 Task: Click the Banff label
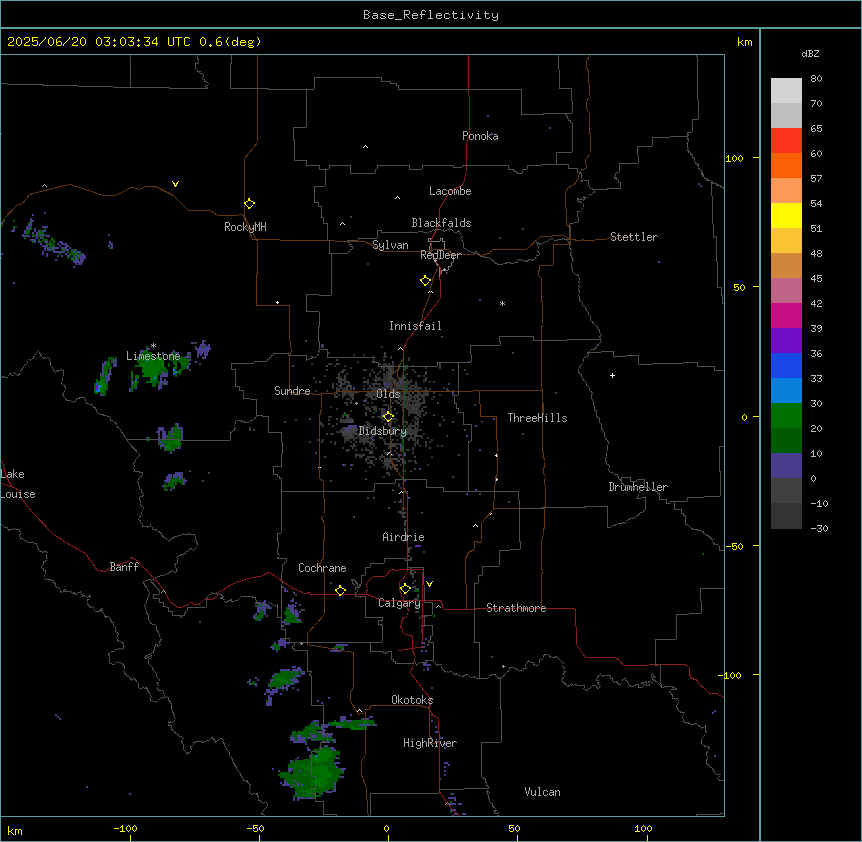pos(124,567)
